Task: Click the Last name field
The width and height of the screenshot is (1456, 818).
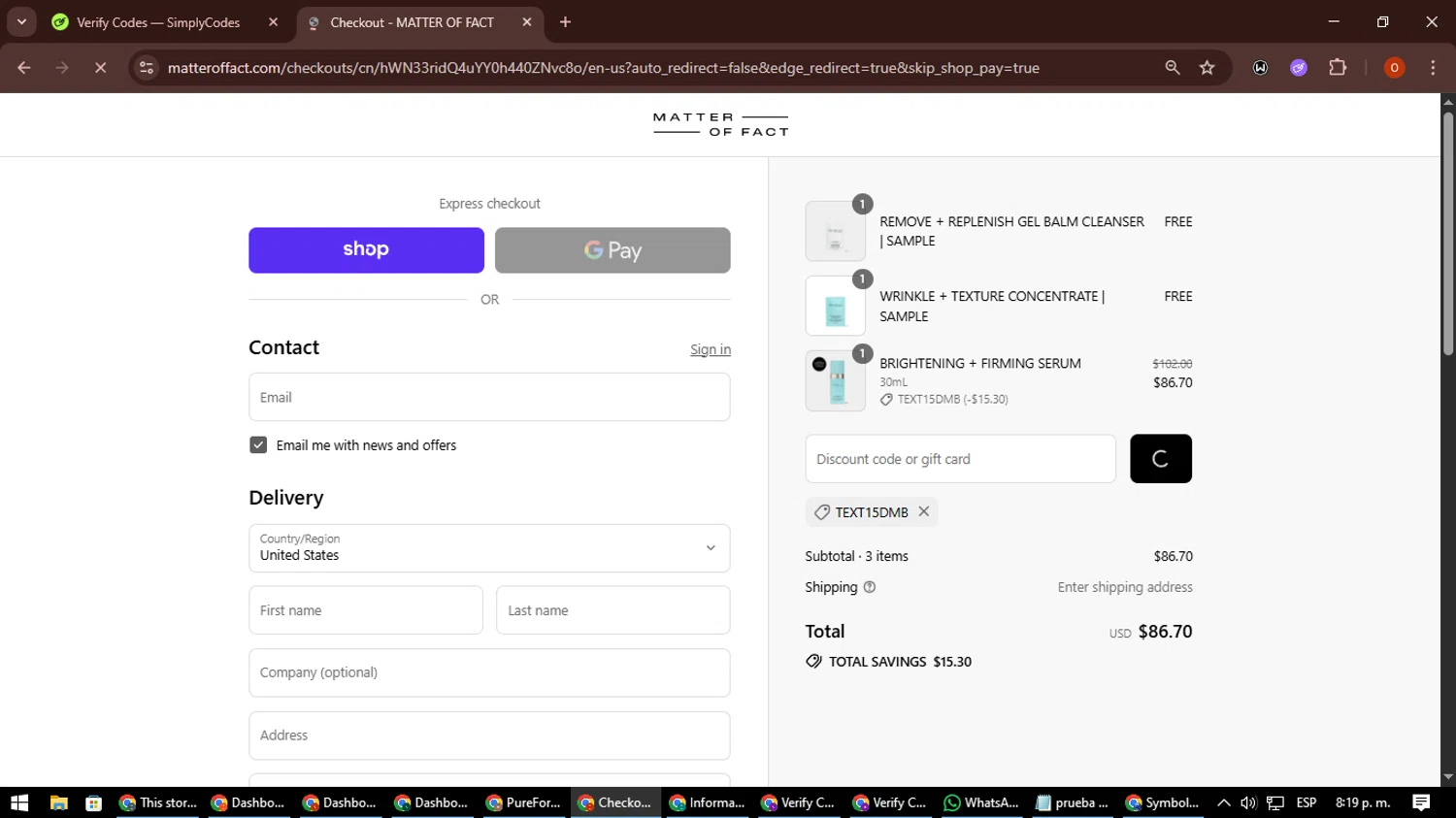Action: pyautogui.click(x=613, y=610)
